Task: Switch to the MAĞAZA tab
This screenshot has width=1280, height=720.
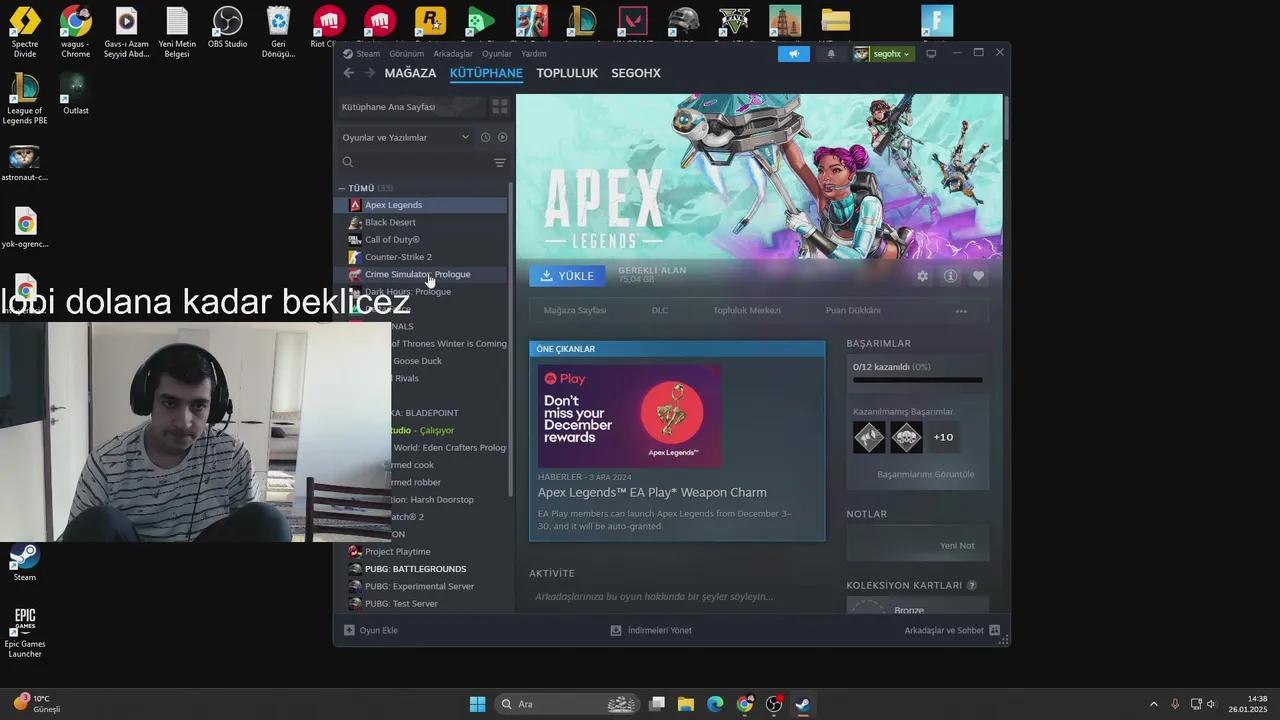Action: click(x=410, y=73)
